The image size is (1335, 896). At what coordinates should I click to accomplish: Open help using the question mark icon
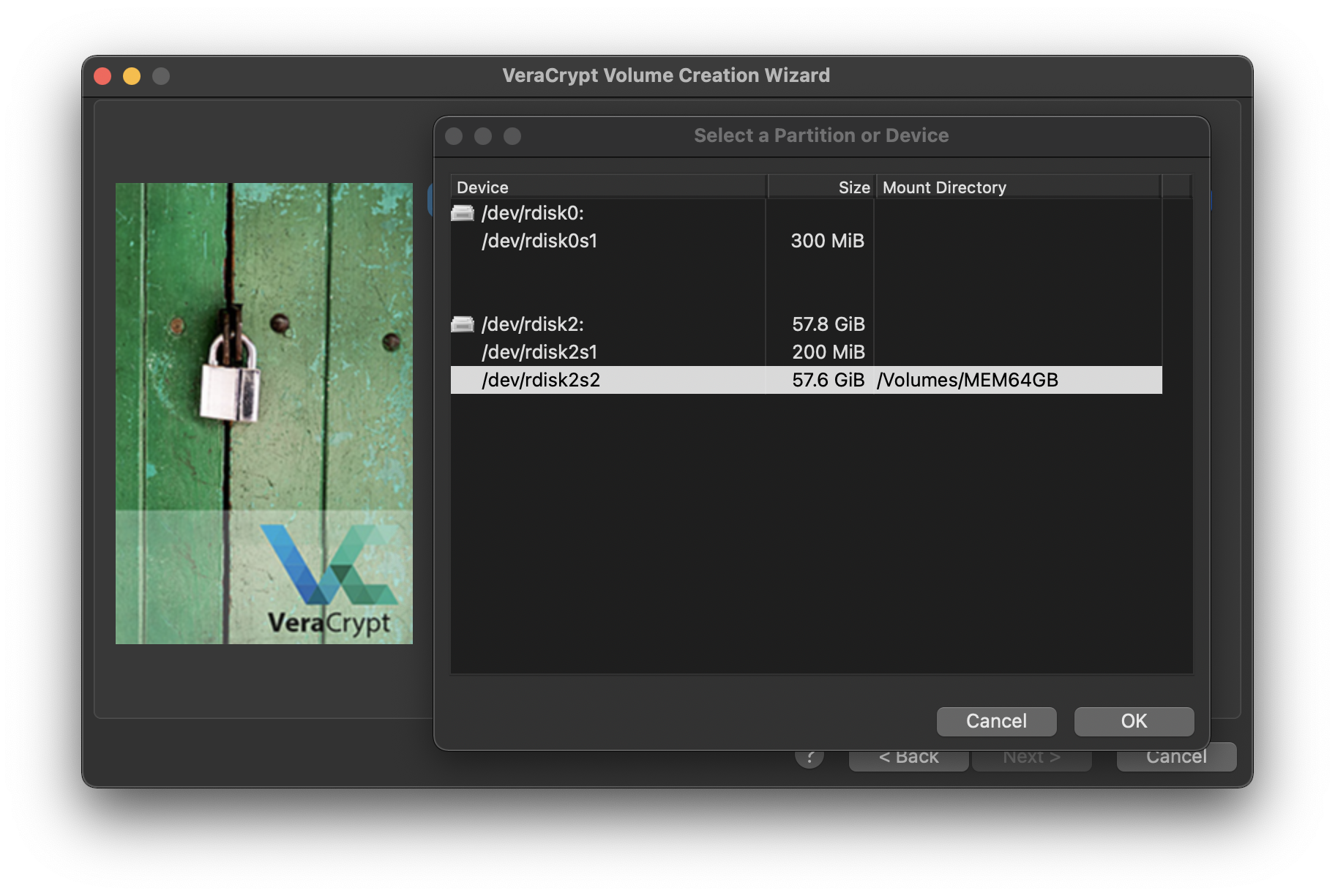click(809, 756)
